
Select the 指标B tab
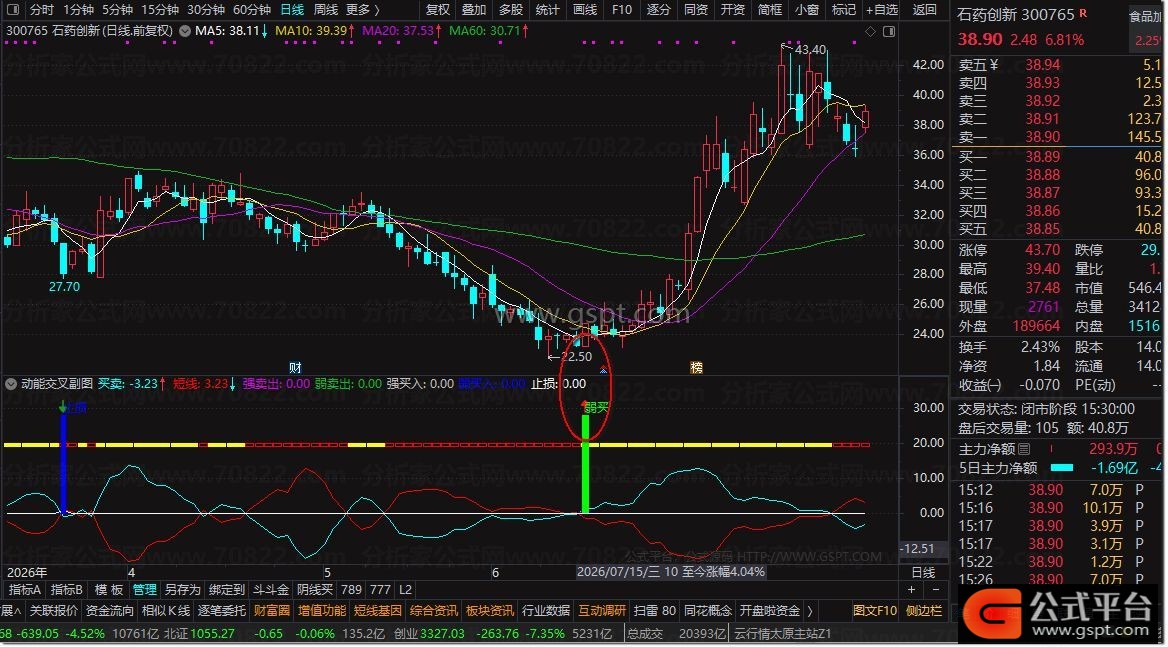pyautogui.click(x=66, y=590)
